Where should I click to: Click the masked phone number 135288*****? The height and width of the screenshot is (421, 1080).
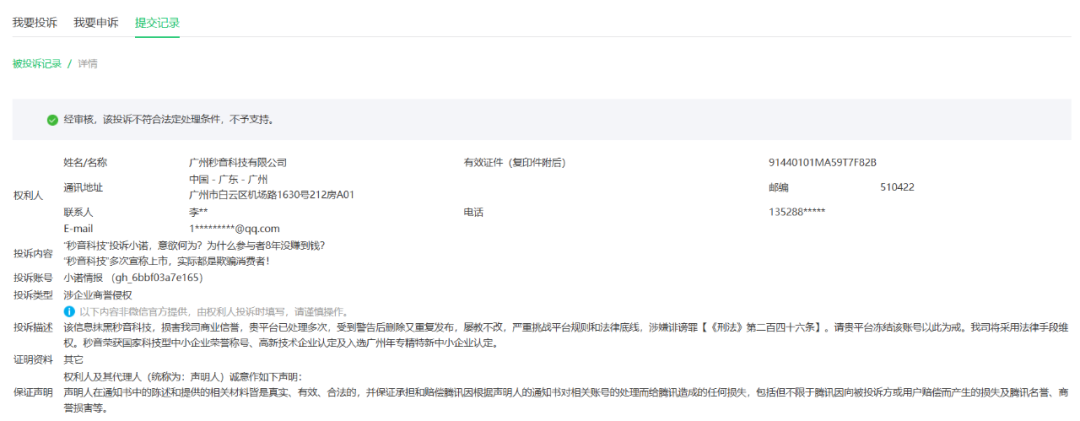796,212
